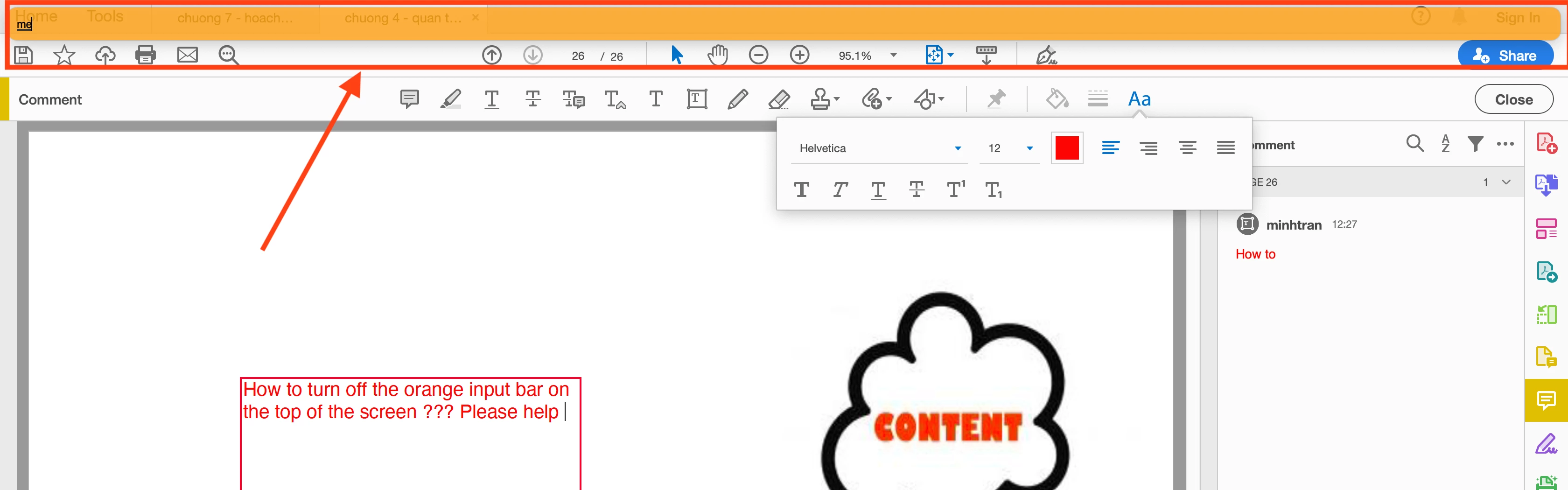
Task: Align text center
Action: coord(1188,148)
